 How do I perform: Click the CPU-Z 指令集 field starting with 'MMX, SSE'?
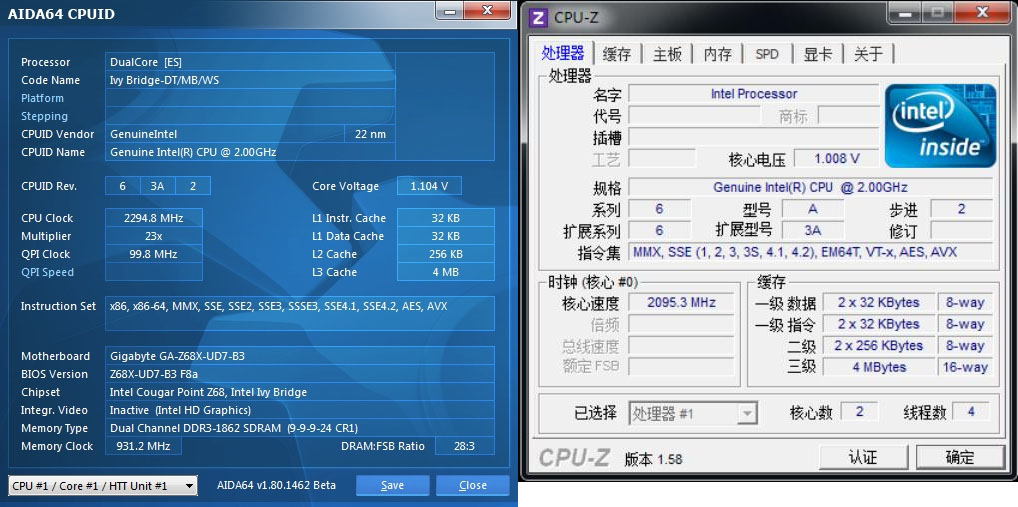tap(810, 252)
